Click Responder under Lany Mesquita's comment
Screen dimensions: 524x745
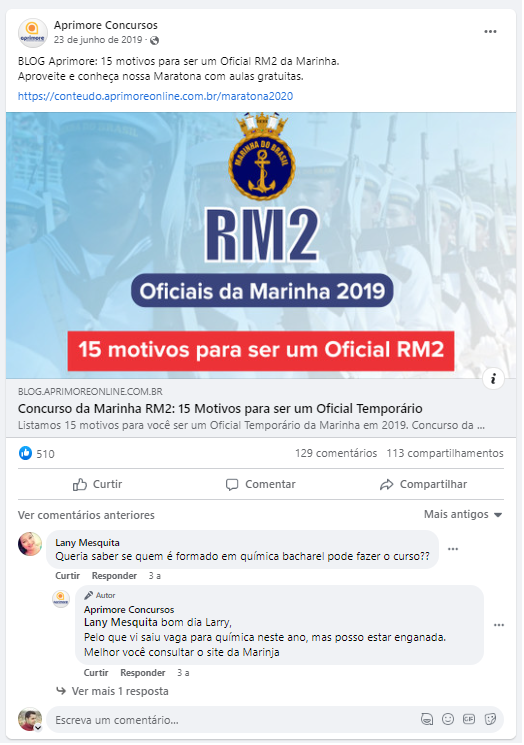(x=114, y=576)
